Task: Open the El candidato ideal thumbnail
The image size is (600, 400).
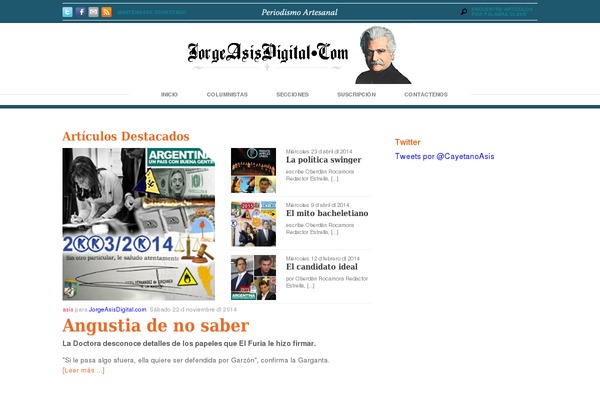Action: pyautogui.click(x=253, y=278)
